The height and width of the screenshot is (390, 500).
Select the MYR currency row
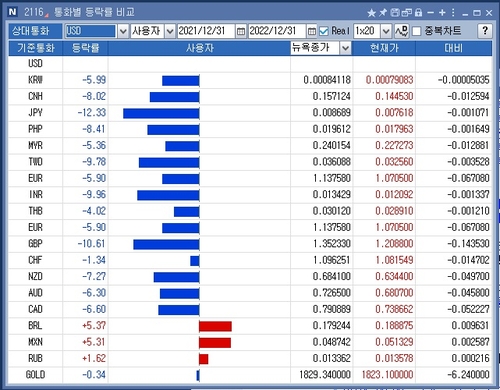(x=250, y=146)
